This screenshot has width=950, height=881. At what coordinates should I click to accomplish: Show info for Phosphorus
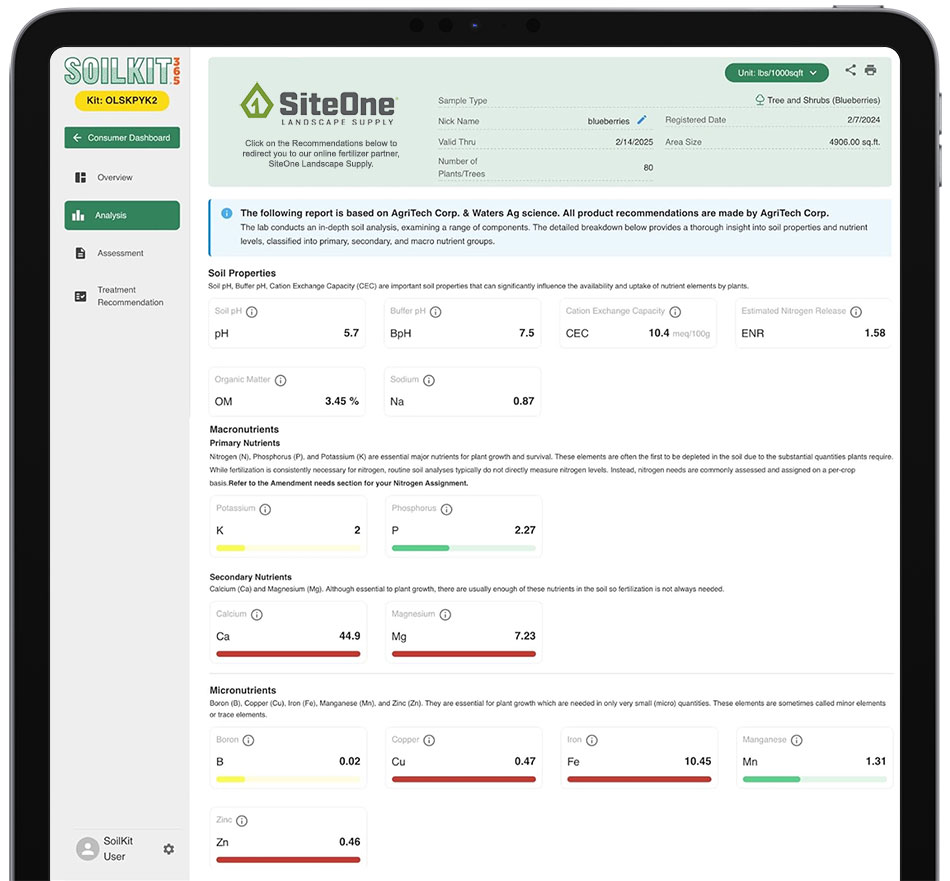coord(447,510)
